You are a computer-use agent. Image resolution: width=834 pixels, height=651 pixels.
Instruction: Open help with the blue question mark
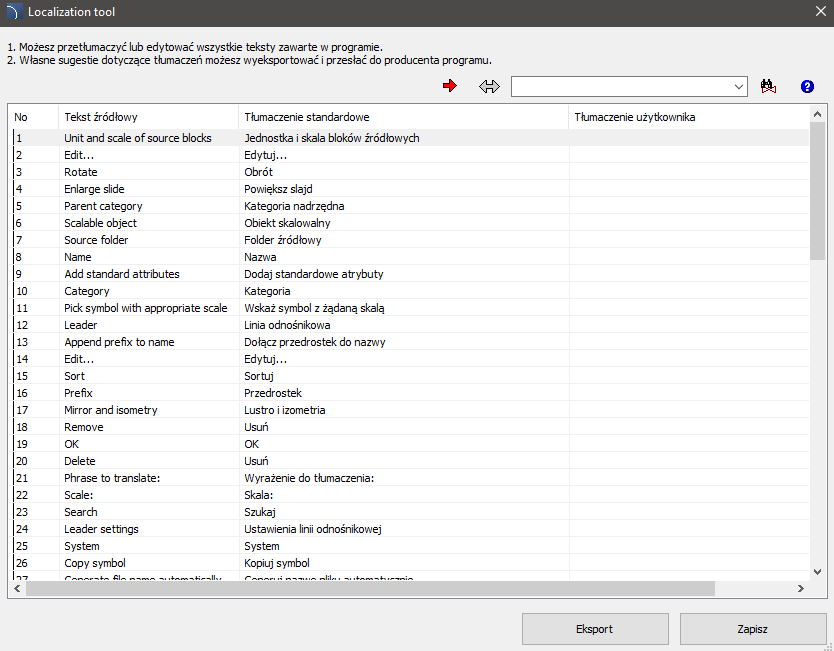coord(807,87)
